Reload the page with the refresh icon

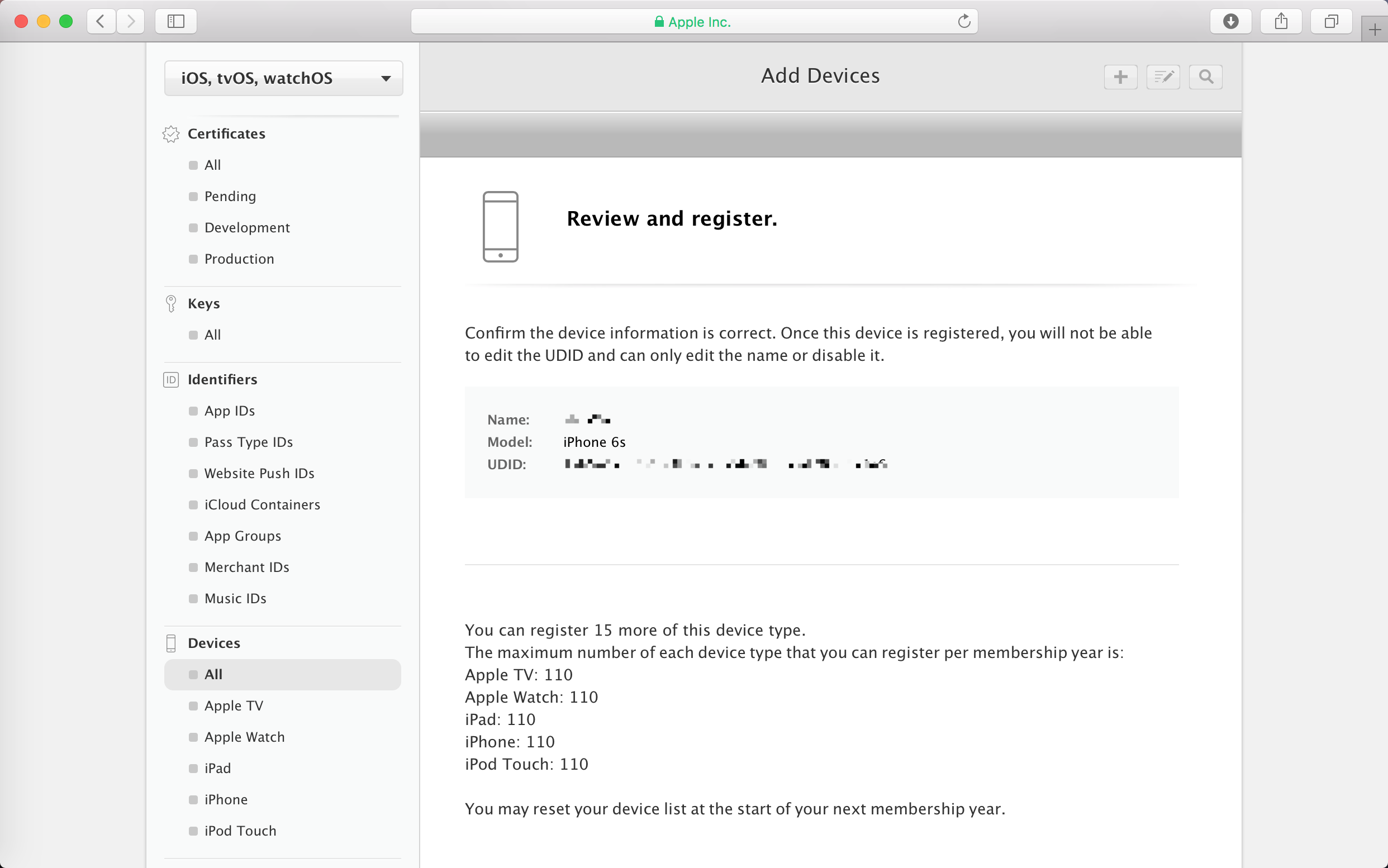964,22
